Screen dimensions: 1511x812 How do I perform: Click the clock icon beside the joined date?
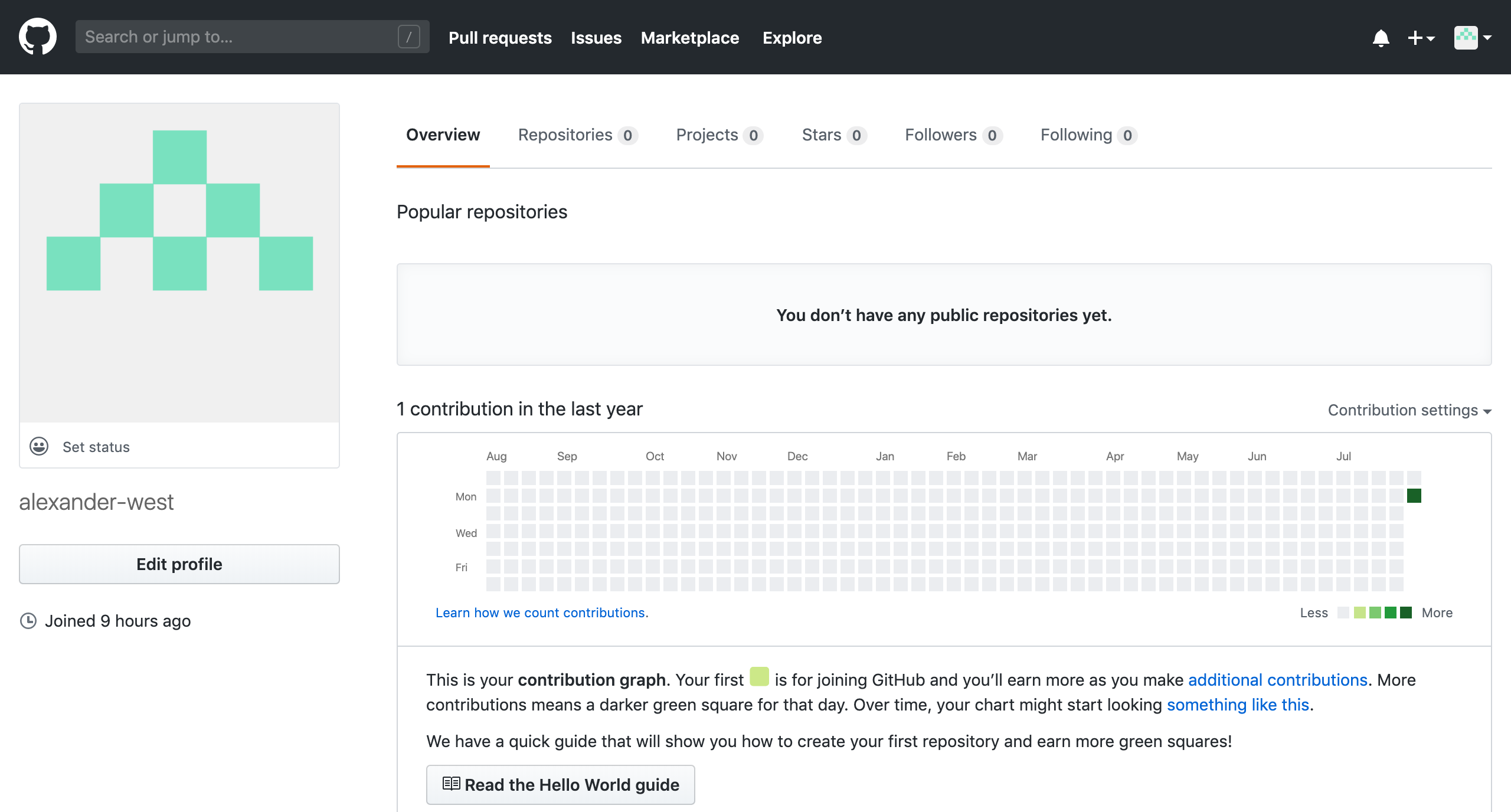pyautogui.click(x=28, y=620)
